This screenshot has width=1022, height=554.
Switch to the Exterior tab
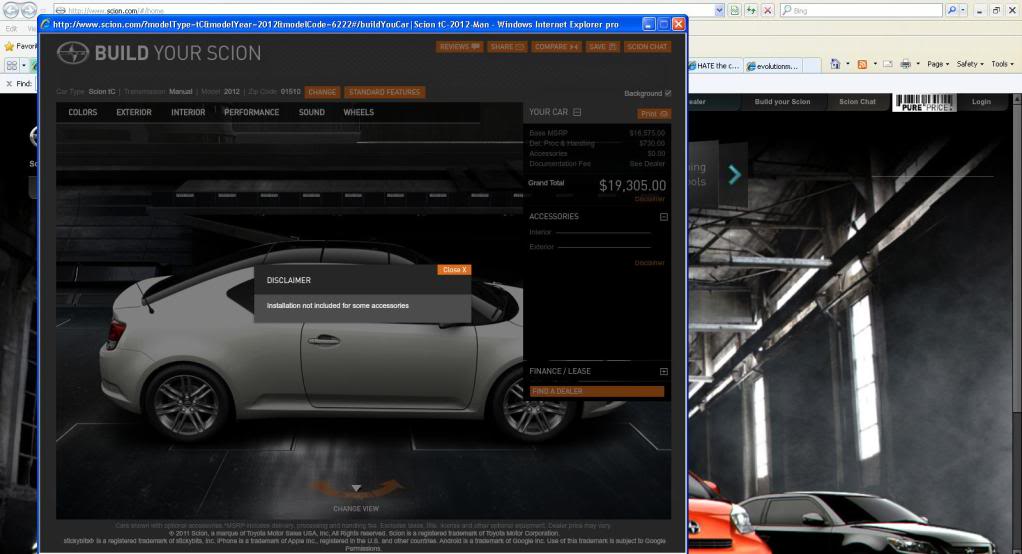(134, 113)
